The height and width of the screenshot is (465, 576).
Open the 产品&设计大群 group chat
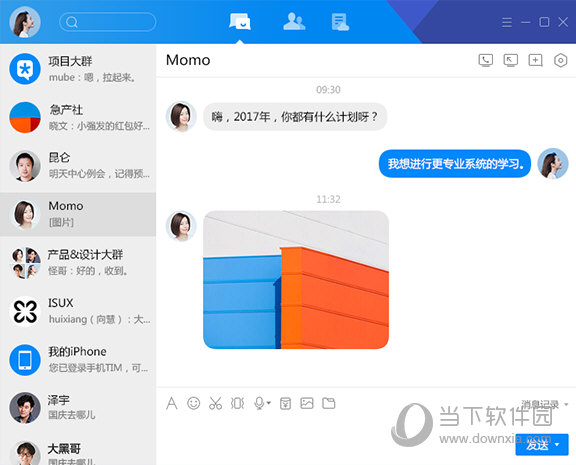click(x=78, y=263)
